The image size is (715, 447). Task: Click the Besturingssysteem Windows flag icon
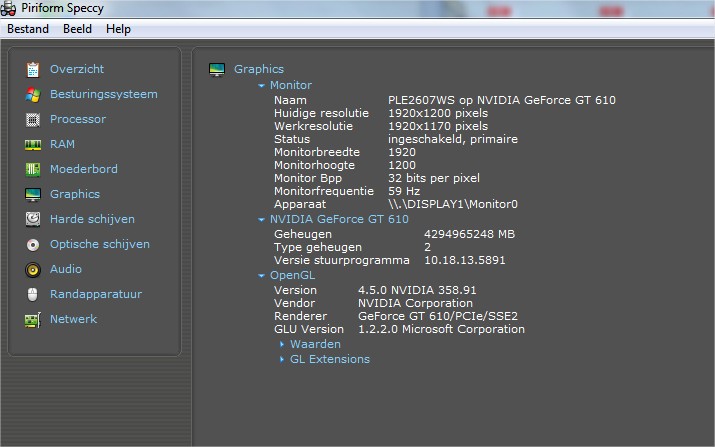33,94
